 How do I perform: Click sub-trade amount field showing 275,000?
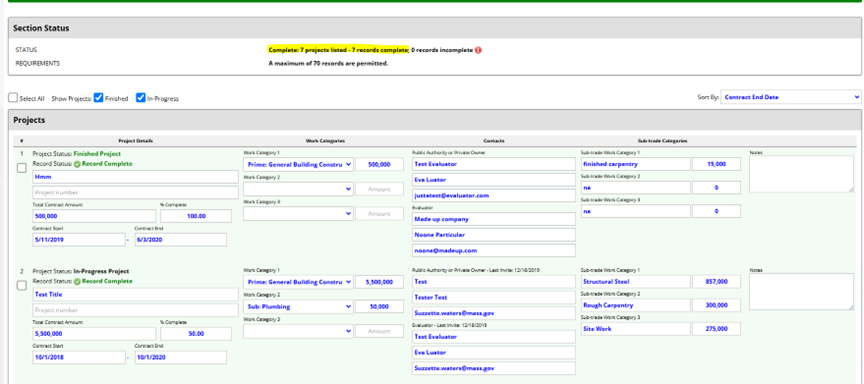pos(716,329)
